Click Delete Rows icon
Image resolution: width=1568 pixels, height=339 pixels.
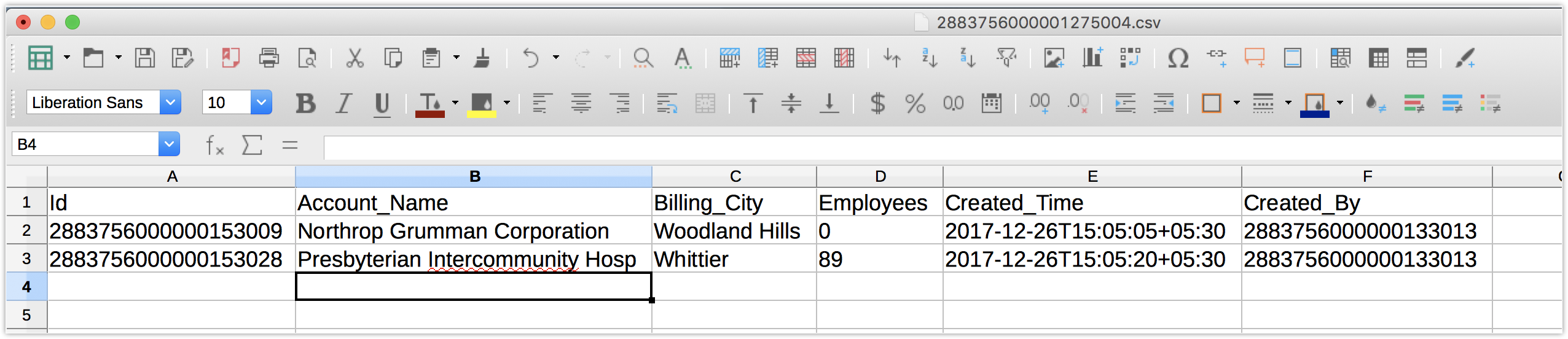[806, 58]
